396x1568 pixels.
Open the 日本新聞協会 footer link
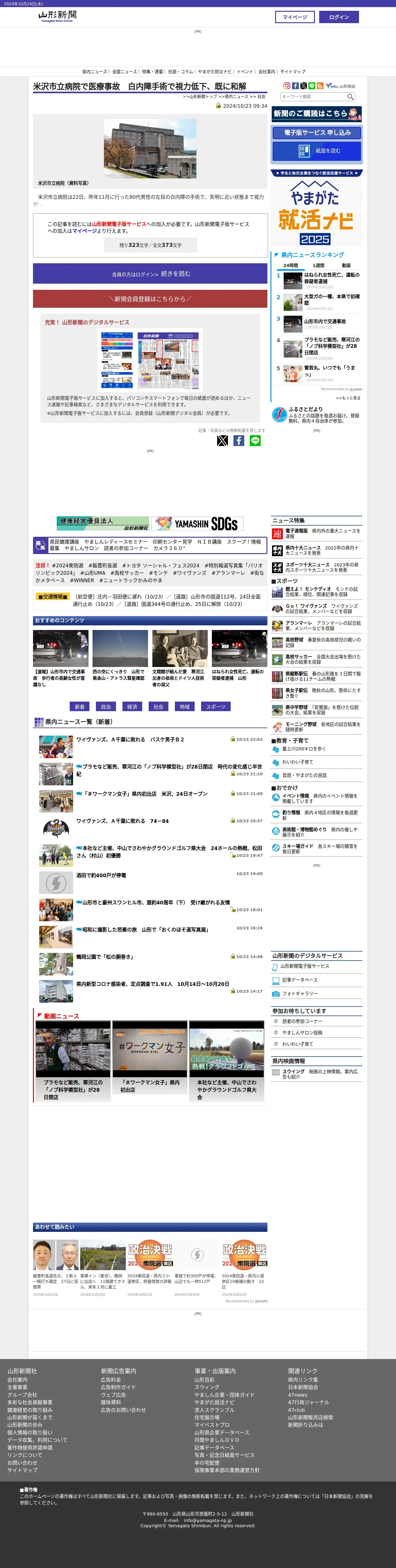303,1387
